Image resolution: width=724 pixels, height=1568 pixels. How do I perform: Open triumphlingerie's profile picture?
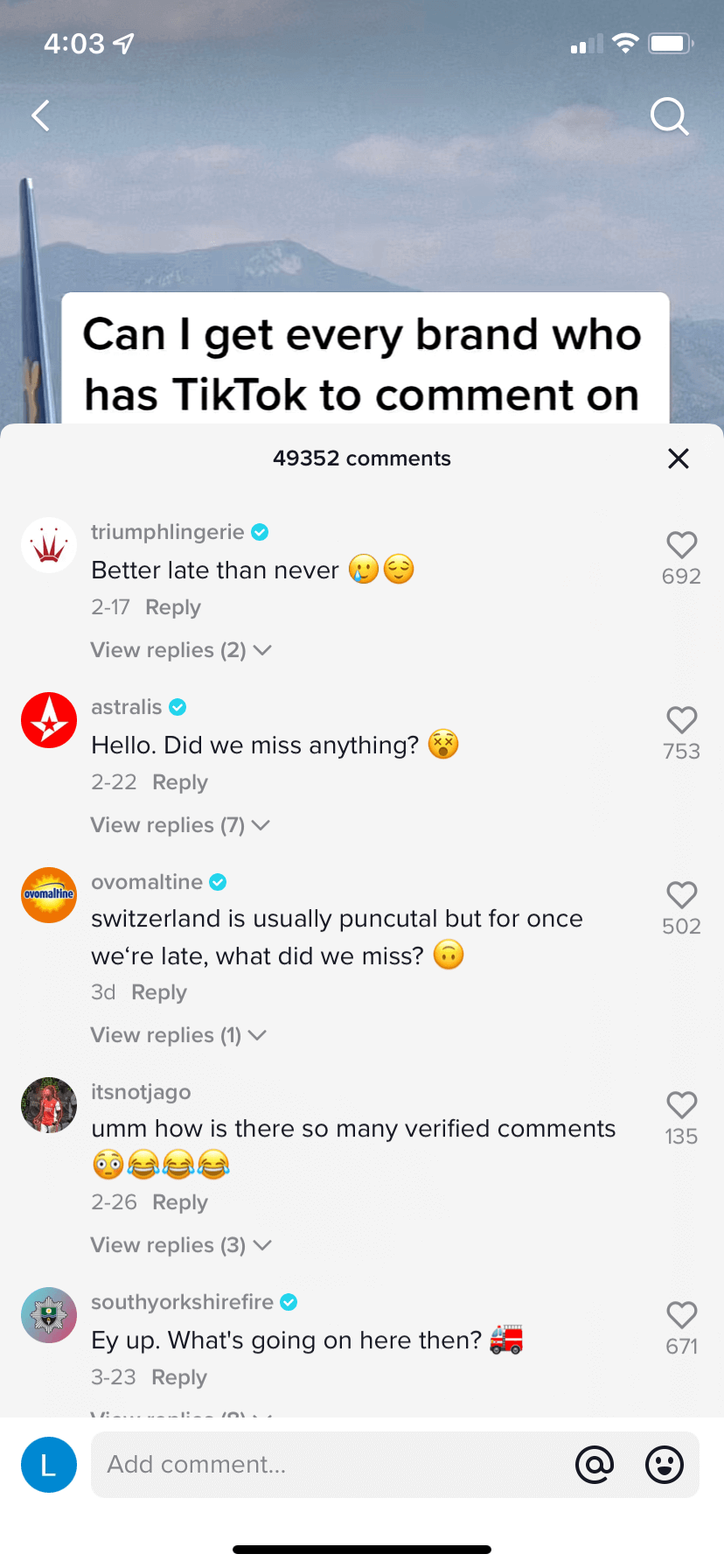coord(49,545)
